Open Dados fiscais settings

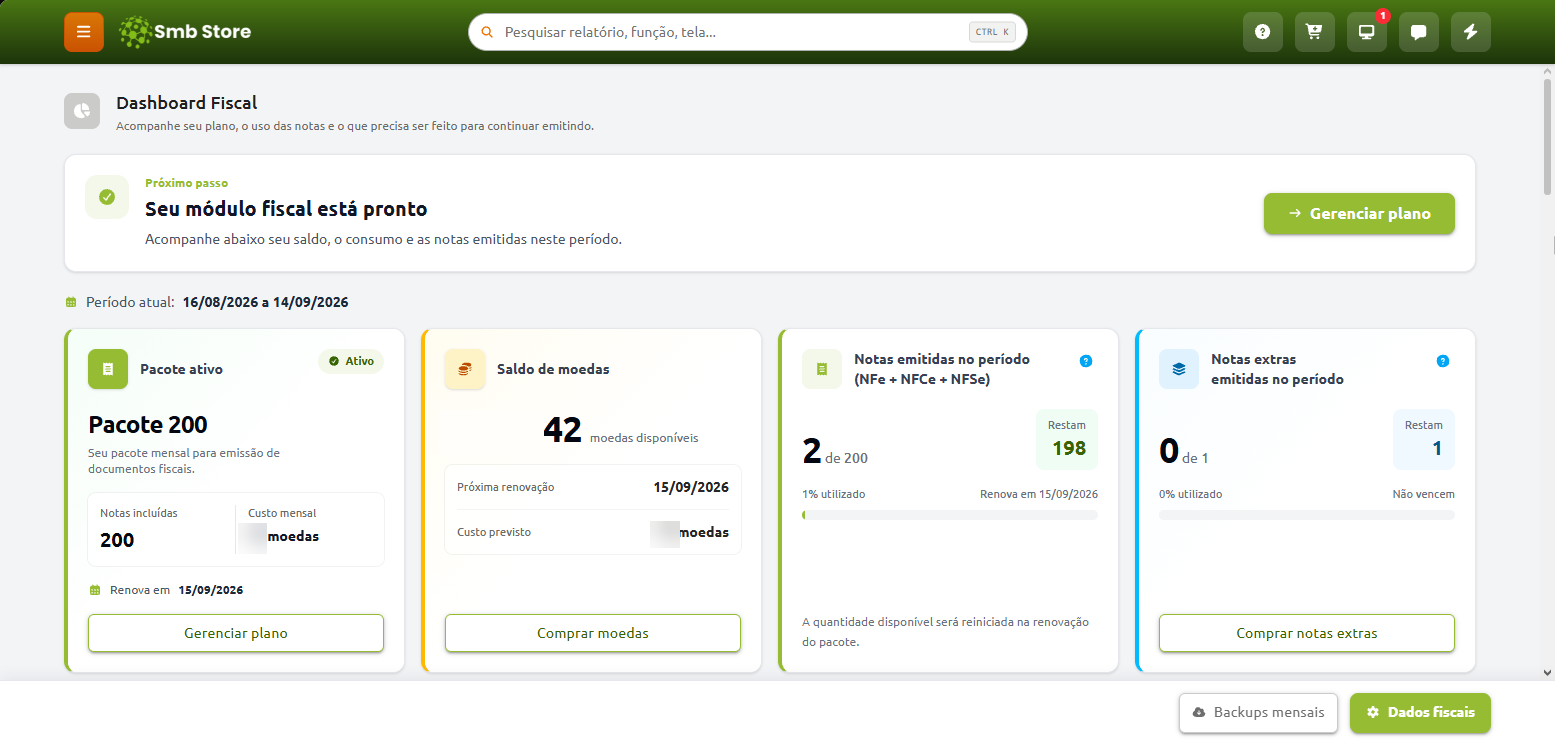coord(1420,713)
